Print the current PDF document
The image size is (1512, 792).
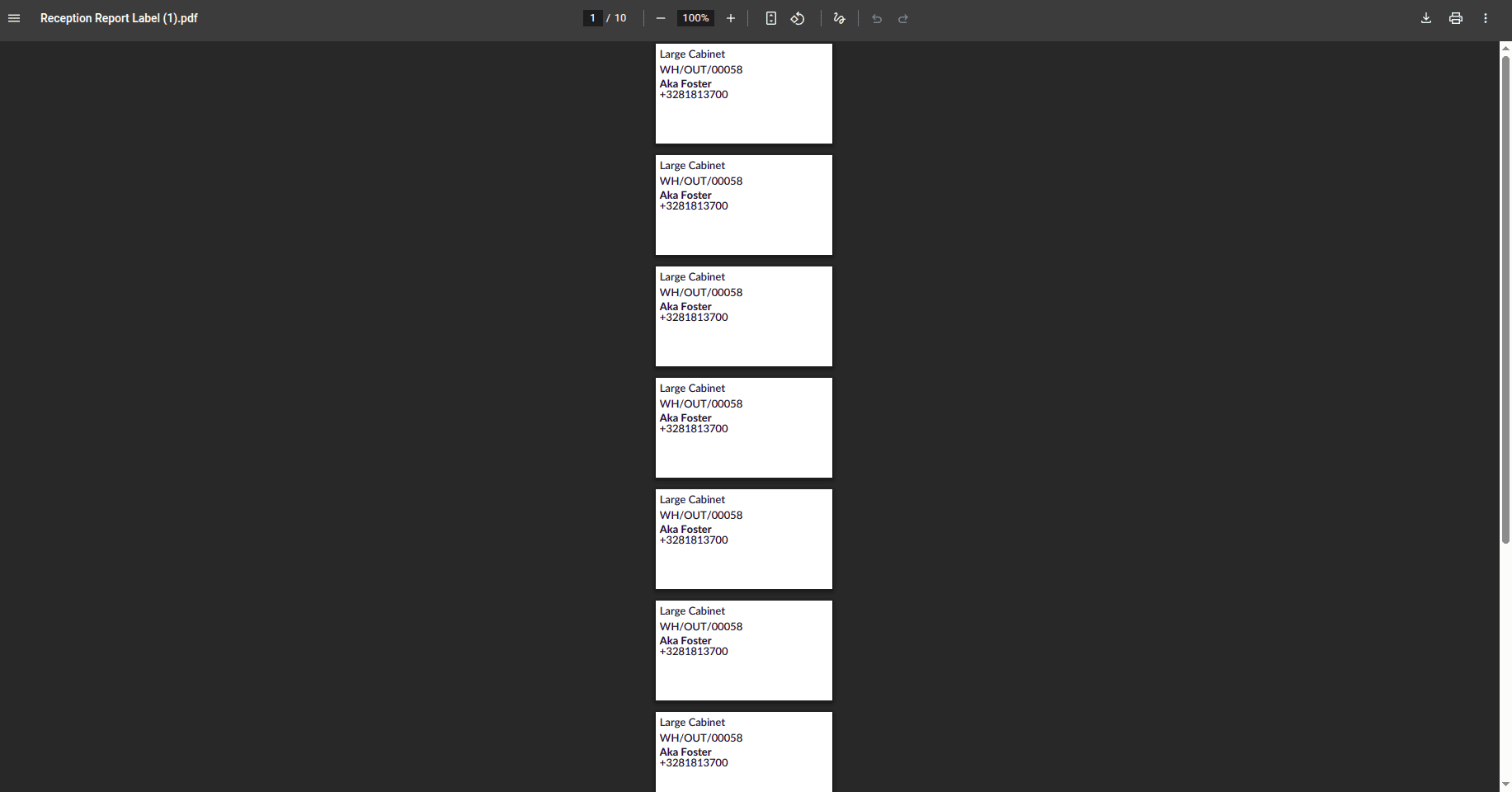1455,18
